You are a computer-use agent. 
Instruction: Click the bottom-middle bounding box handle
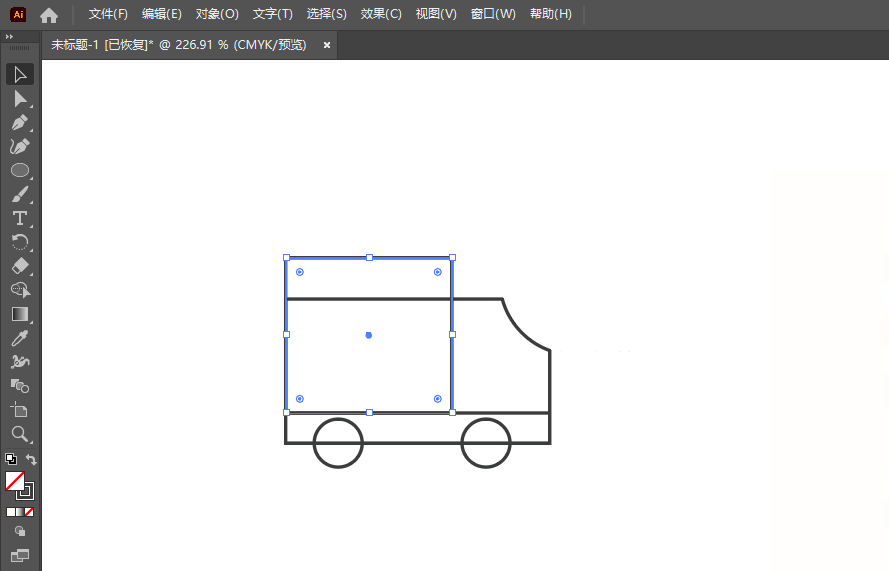pos(370,413)
